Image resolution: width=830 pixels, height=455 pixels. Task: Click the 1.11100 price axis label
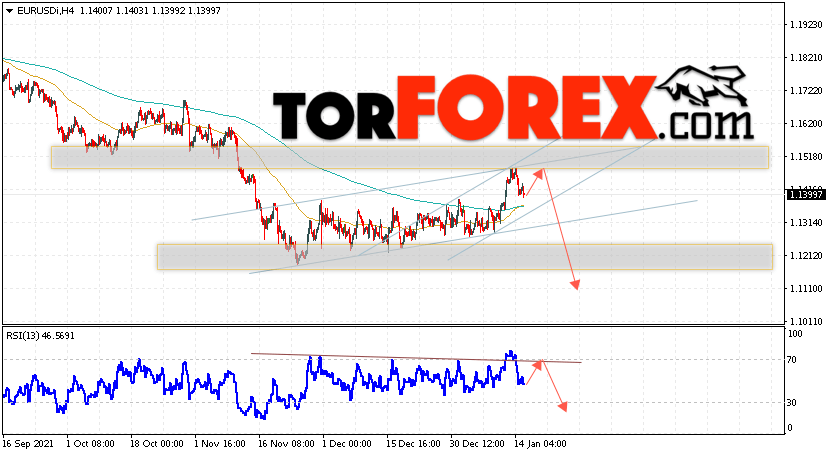[x=806, y=288]
